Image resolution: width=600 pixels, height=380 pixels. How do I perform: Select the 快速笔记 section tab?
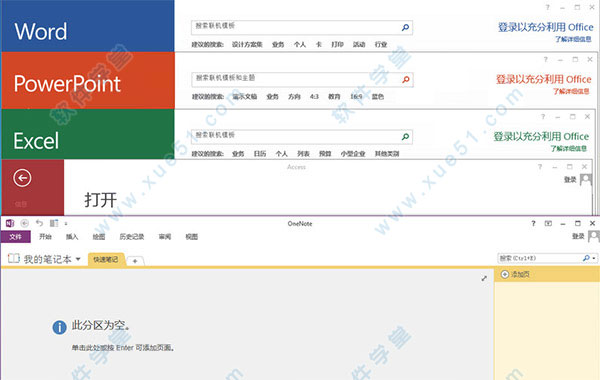(106, 259)
